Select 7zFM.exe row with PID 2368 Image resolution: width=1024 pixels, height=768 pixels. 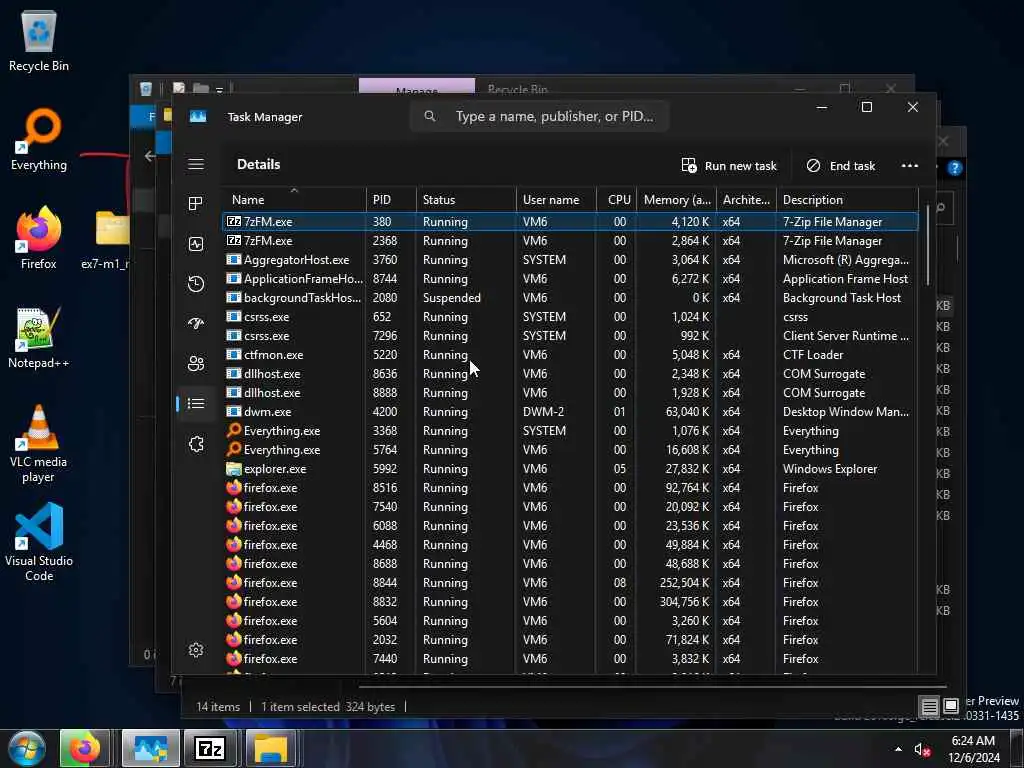570,241
